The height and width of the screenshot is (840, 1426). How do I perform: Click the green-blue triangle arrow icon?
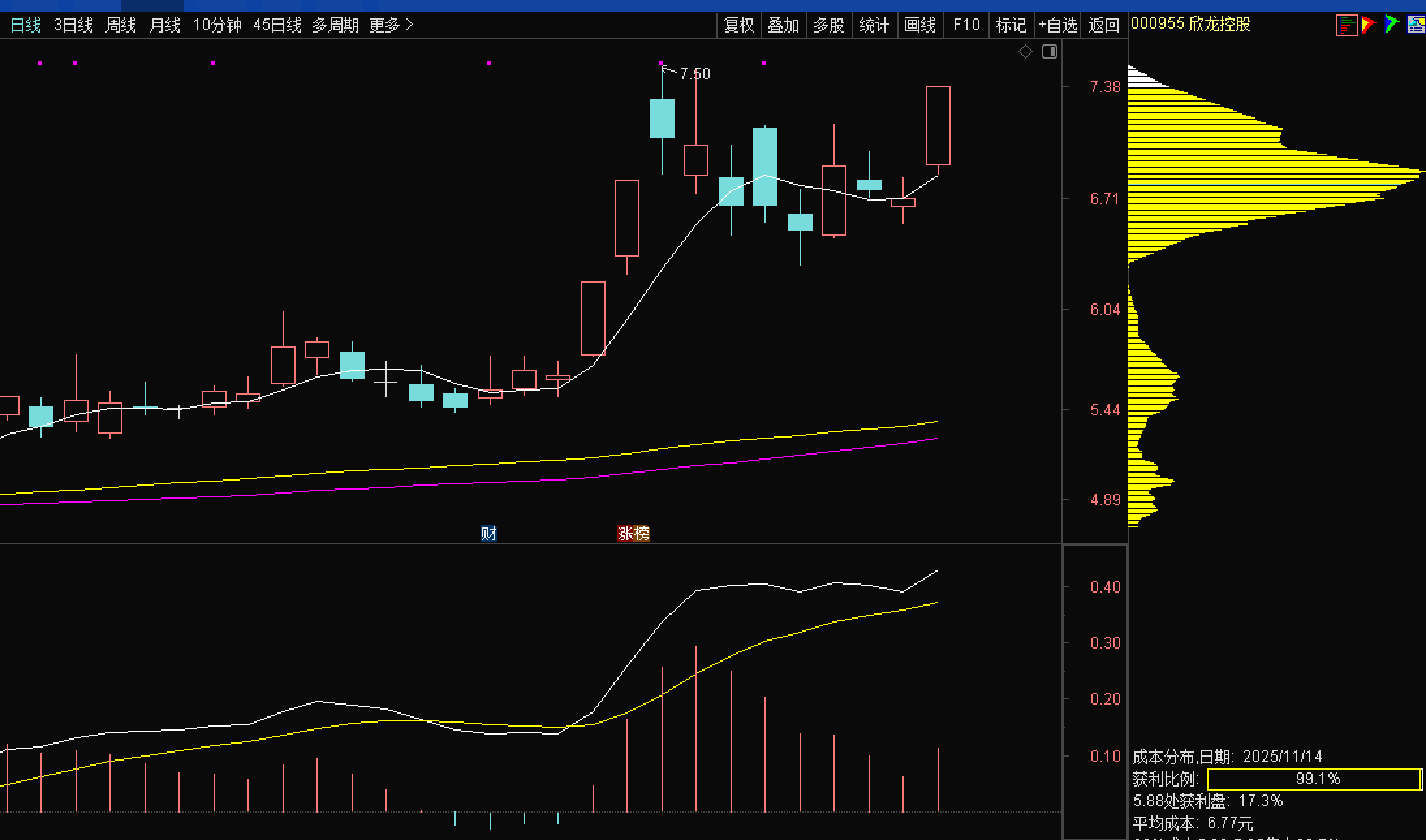coord(1391,25)
